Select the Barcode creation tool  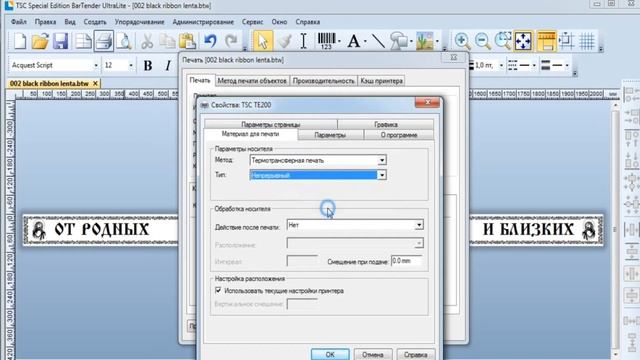tap(326, 41)
